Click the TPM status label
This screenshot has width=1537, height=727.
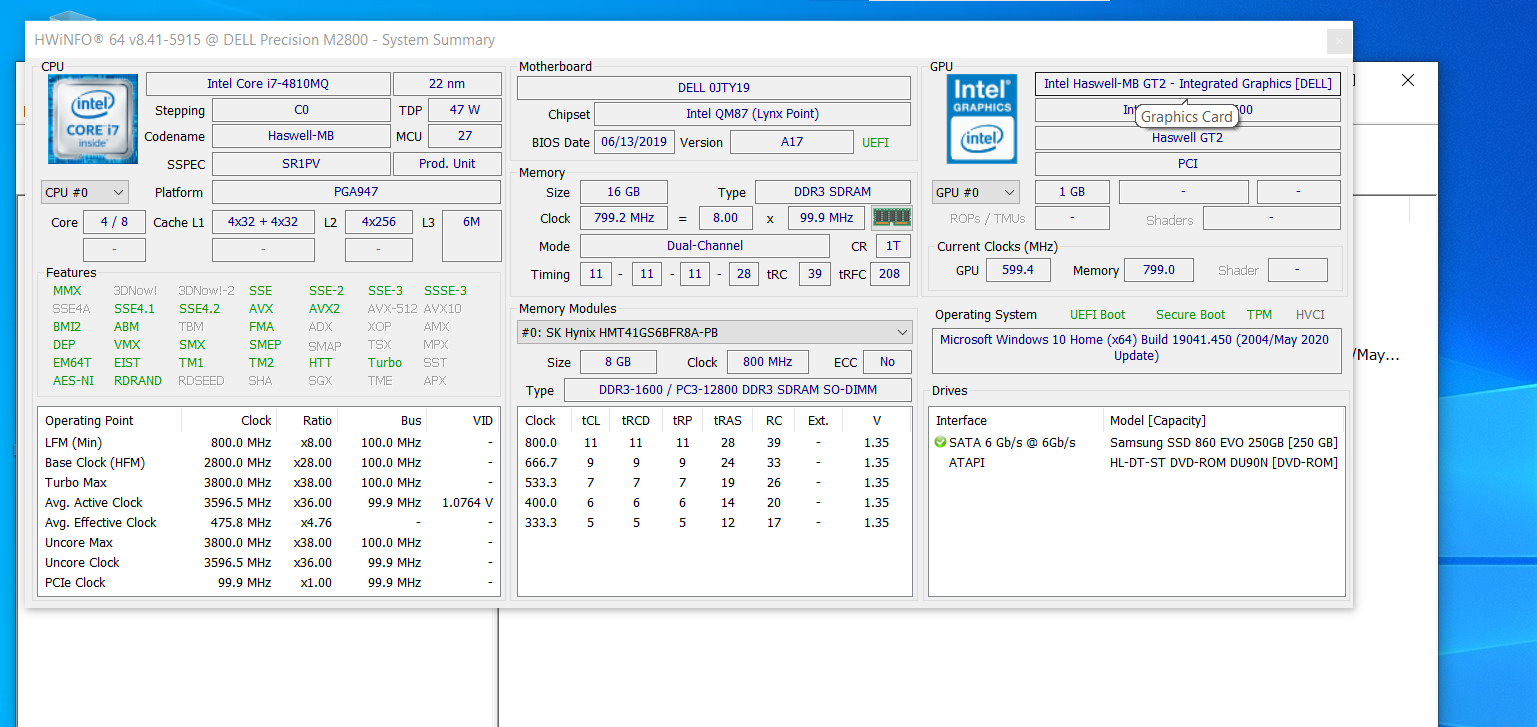pos(1260,315)
